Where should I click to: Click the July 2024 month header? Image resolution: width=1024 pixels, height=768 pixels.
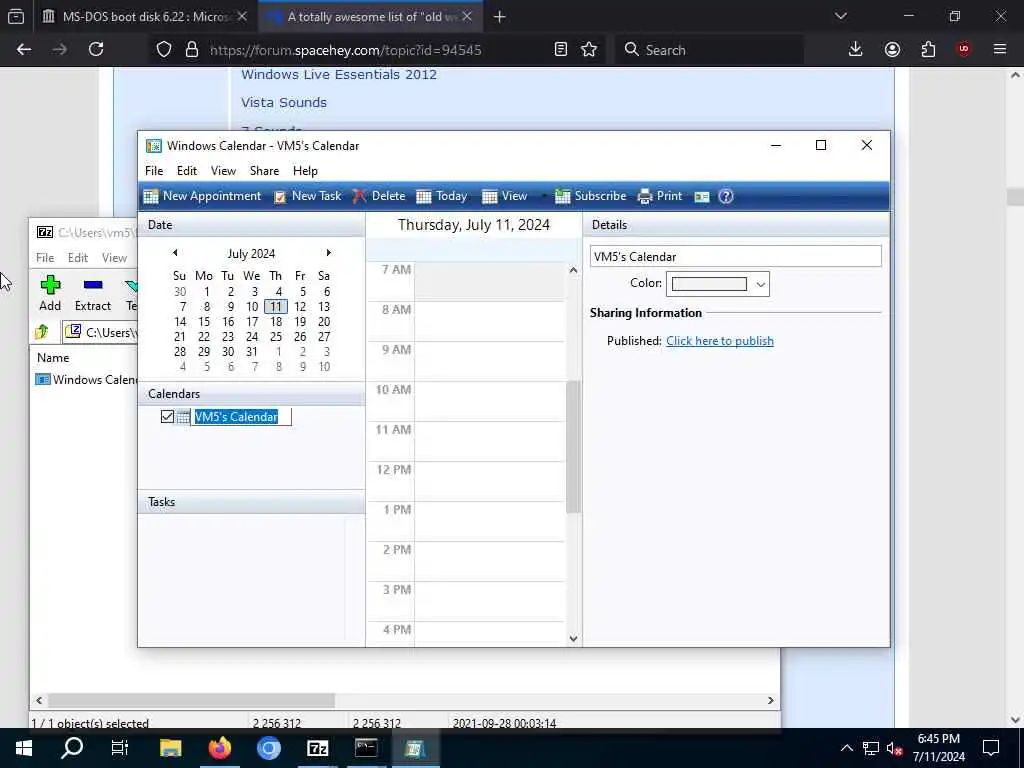(251, 253)
